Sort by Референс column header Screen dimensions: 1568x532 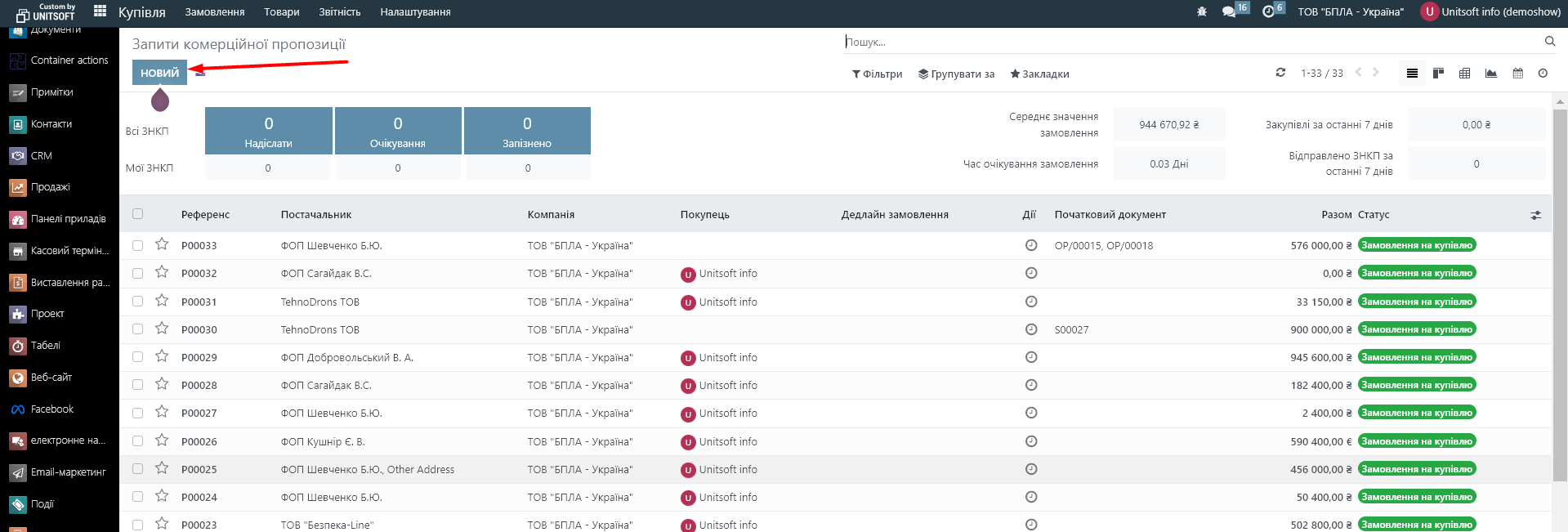[x=206, y=215]
